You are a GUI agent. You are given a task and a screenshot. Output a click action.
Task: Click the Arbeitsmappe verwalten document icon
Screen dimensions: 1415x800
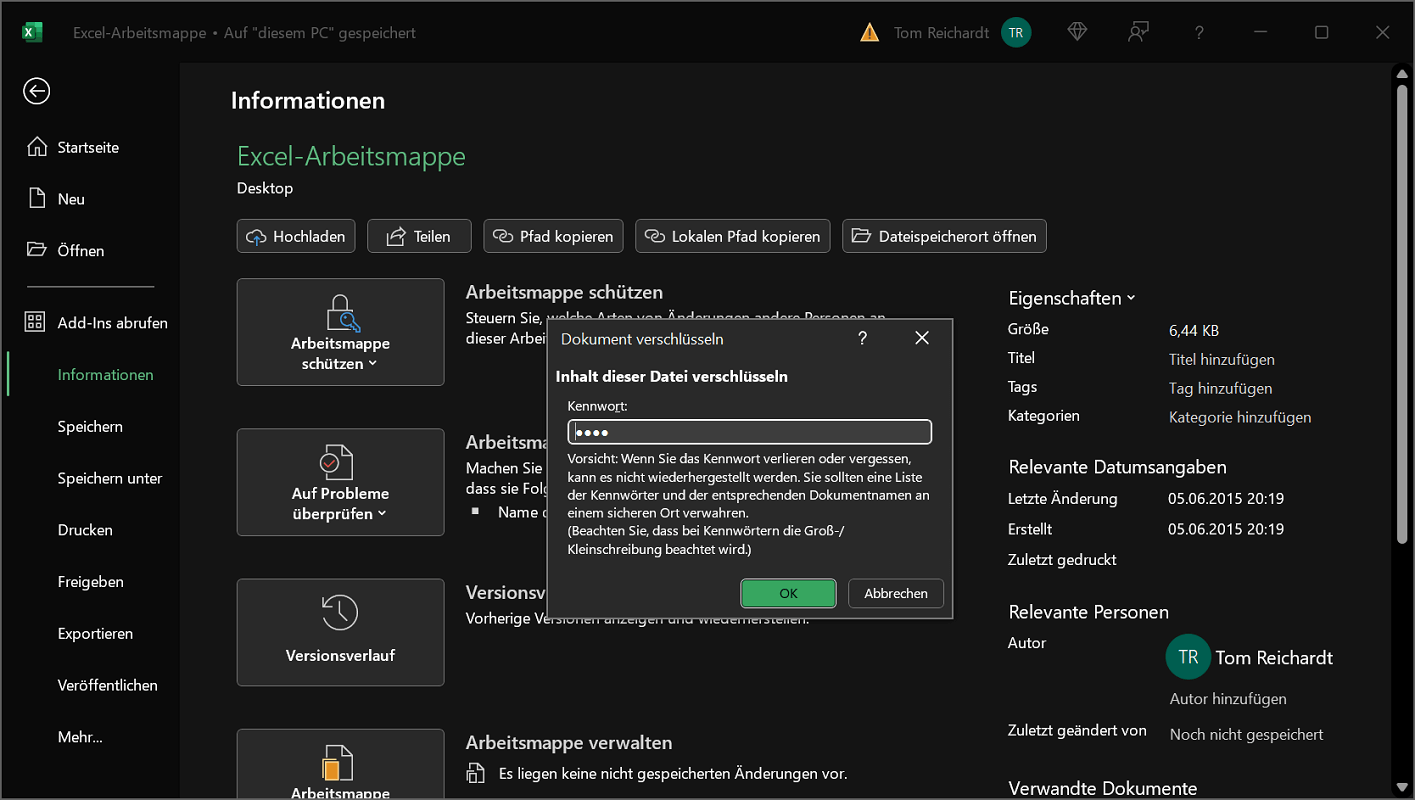pyautogui.click(x=476, y=773)
